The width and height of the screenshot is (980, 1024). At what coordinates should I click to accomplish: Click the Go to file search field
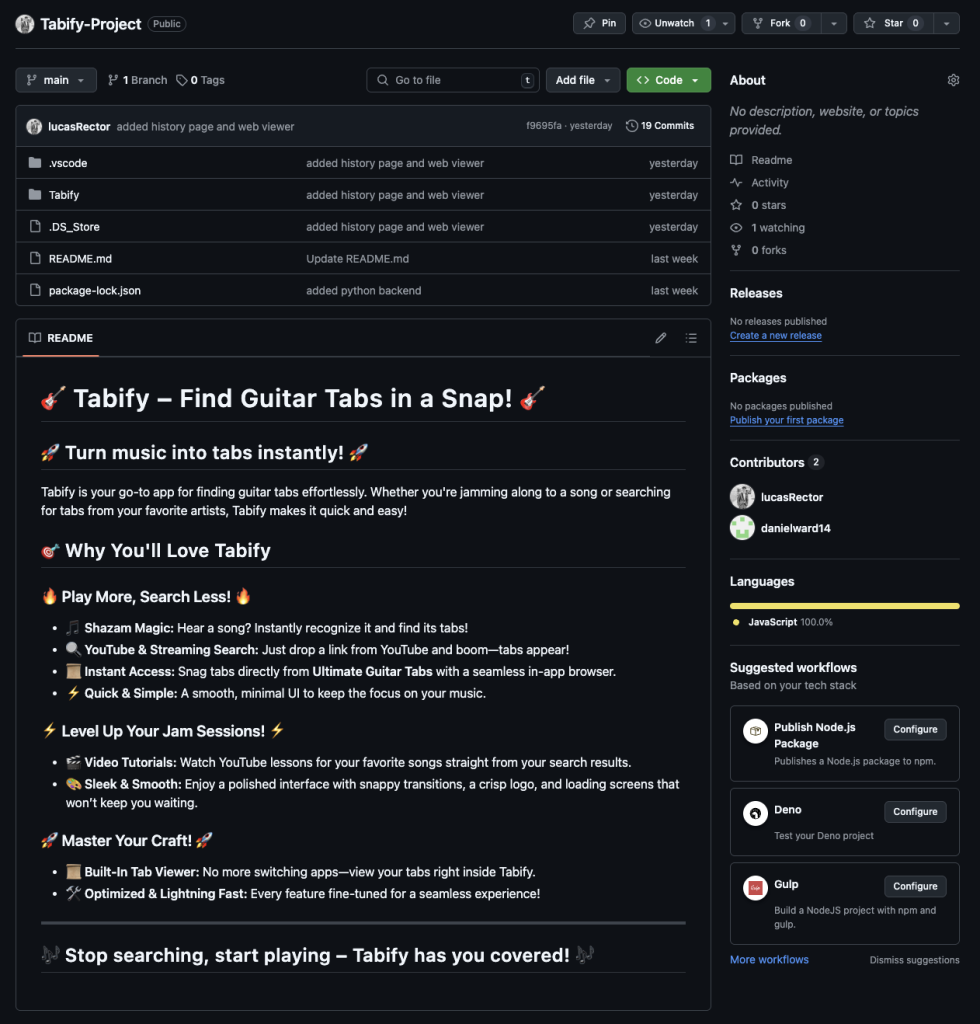[452, 80]
